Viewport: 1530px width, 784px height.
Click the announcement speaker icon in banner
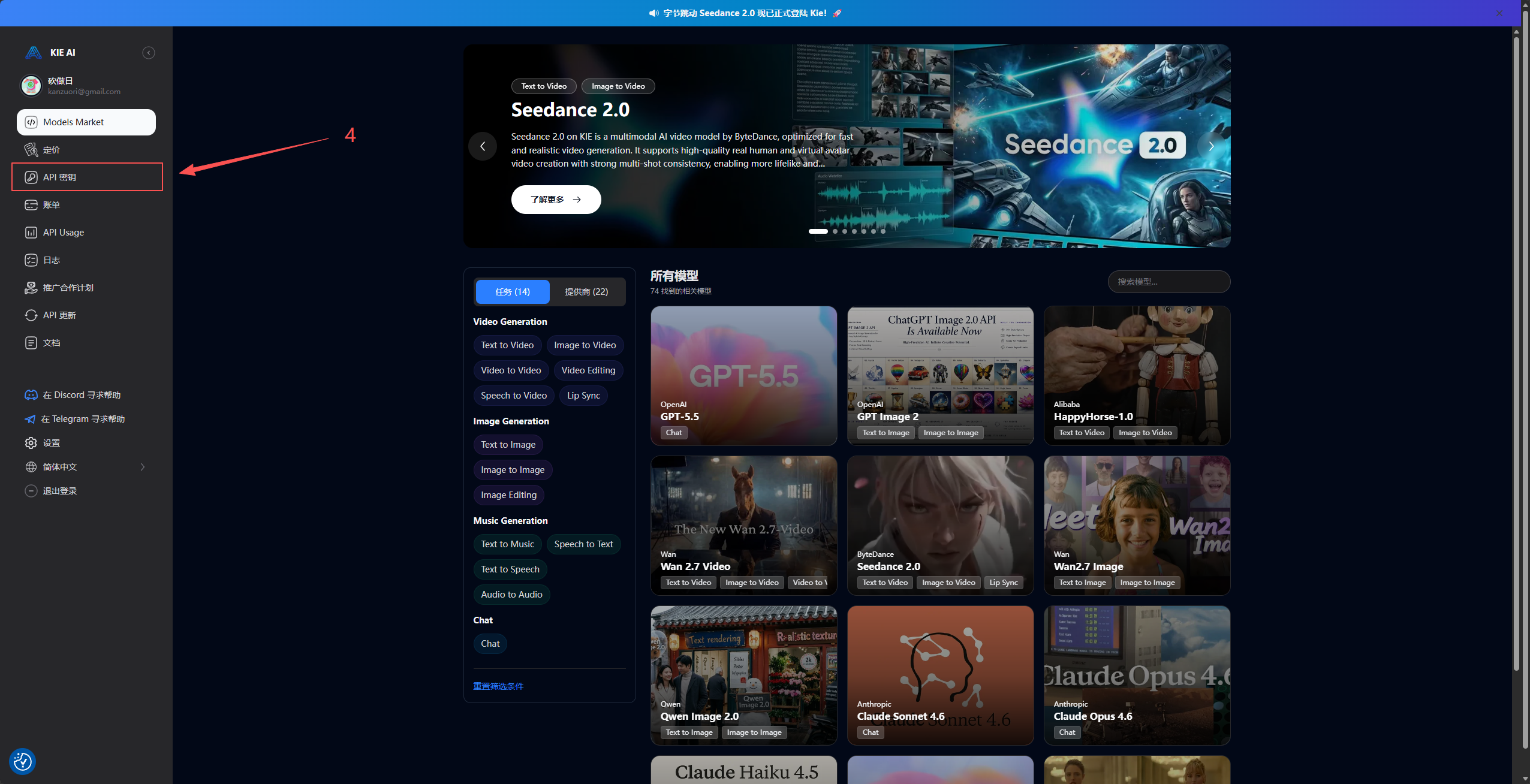tap(654, 13)
